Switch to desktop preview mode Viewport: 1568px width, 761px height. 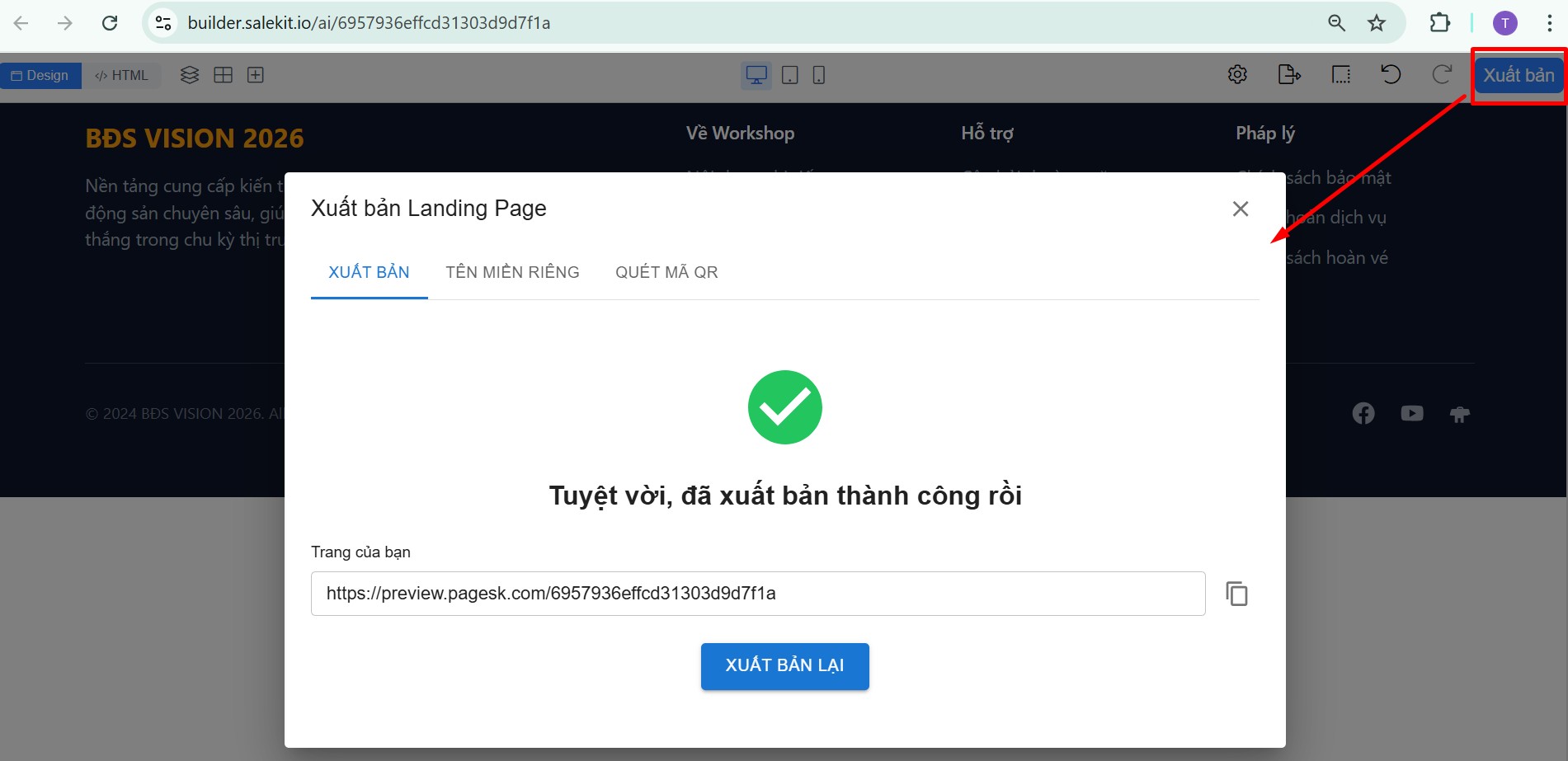756,76
